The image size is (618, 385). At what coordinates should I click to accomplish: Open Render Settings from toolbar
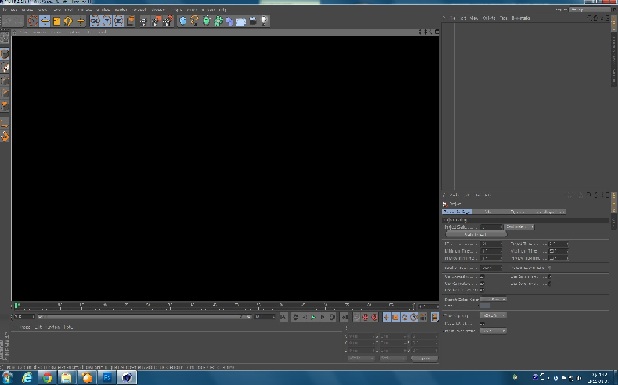[x=168, y=21]
